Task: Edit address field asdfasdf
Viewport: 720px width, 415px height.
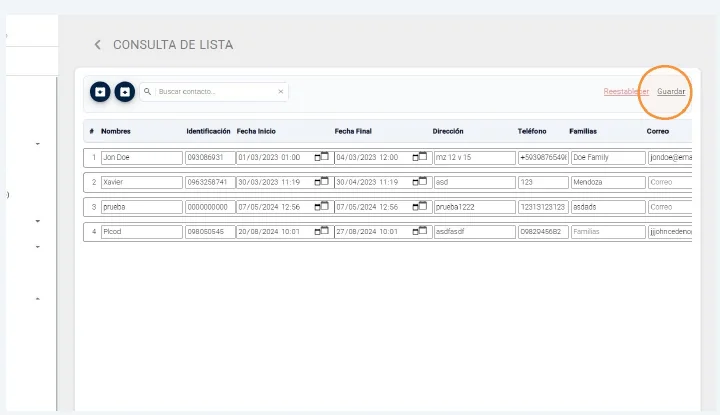Action: point(475,232)
